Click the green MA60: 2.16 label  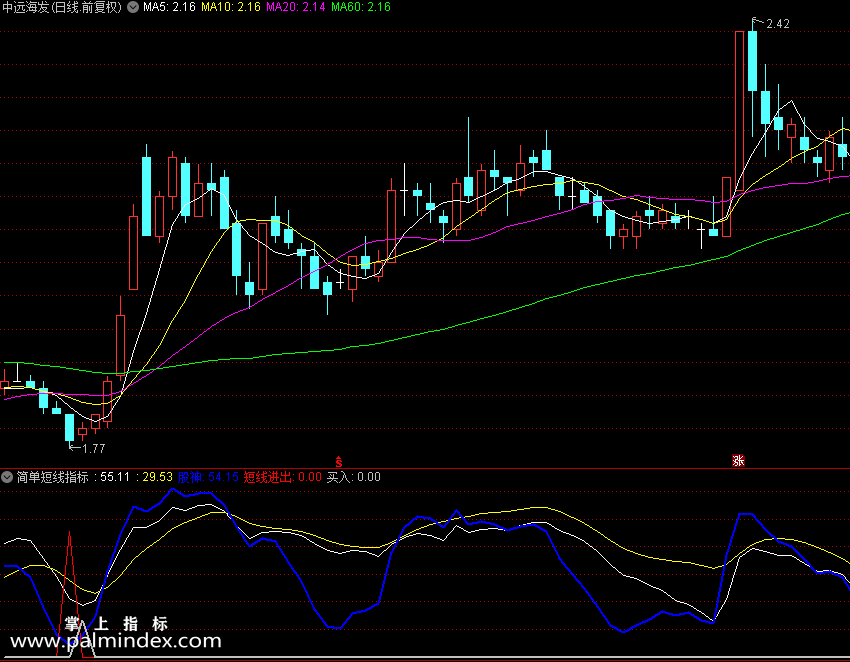361,7
